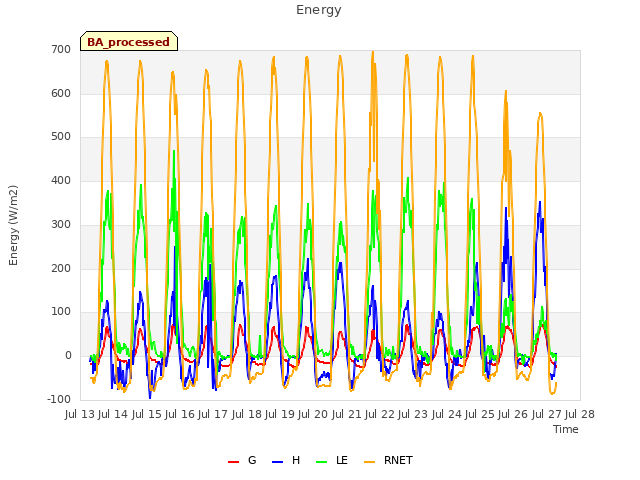
Task: Toggle the H series legend entry
Action: pos(286,460)
